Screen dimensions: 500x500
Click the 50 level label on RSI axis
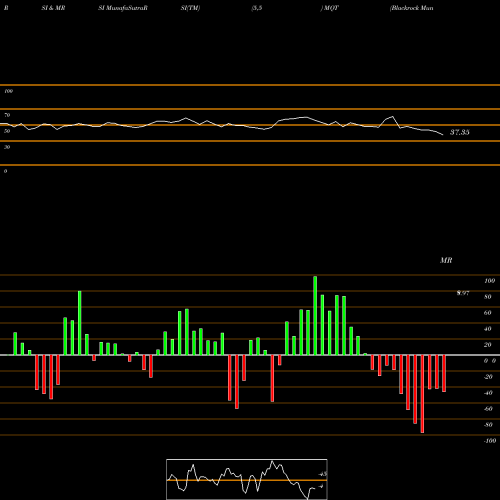[7, 131]
